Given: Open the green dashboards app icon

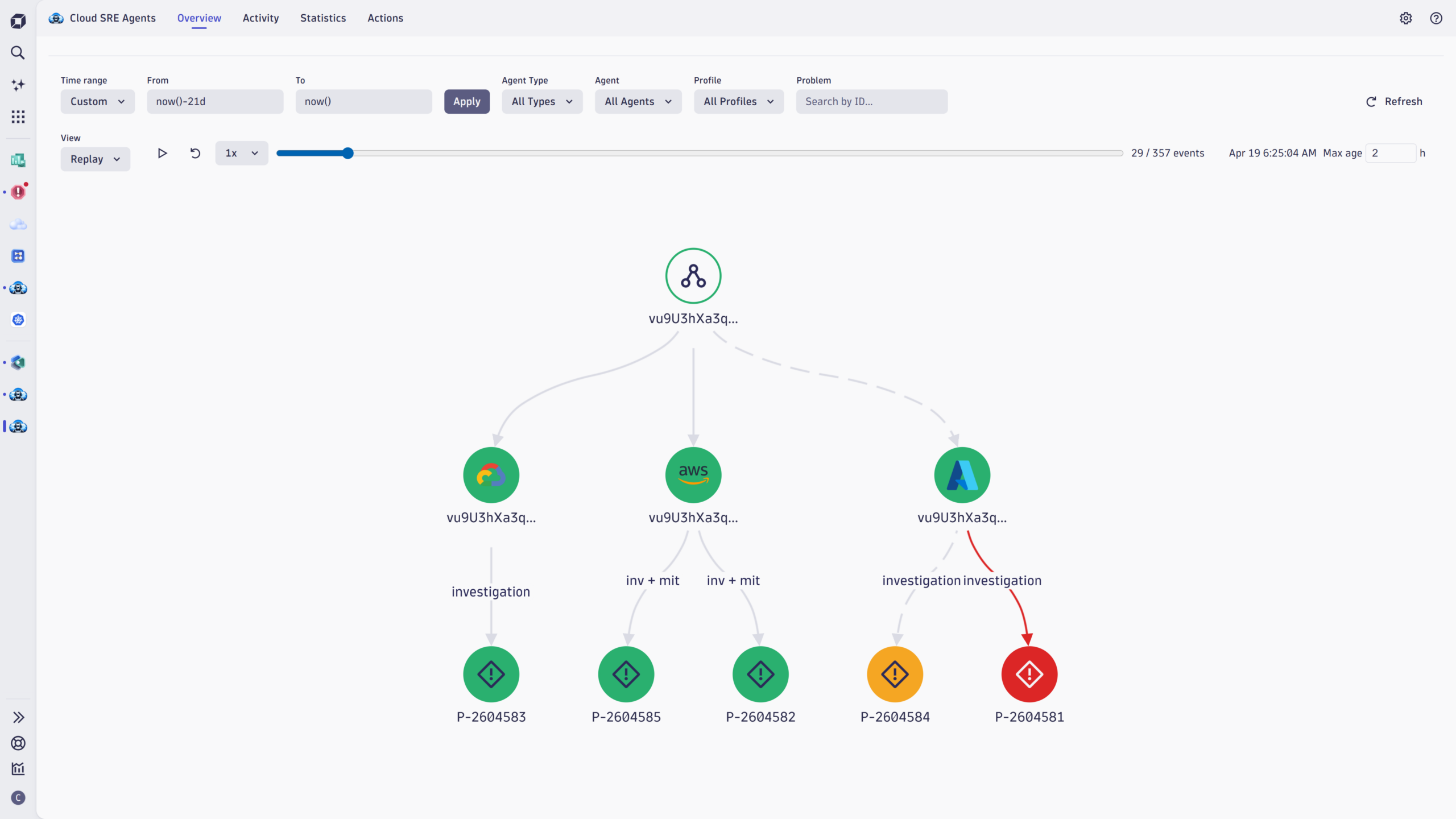Looking at the screenshot, I should coord(18,160).
